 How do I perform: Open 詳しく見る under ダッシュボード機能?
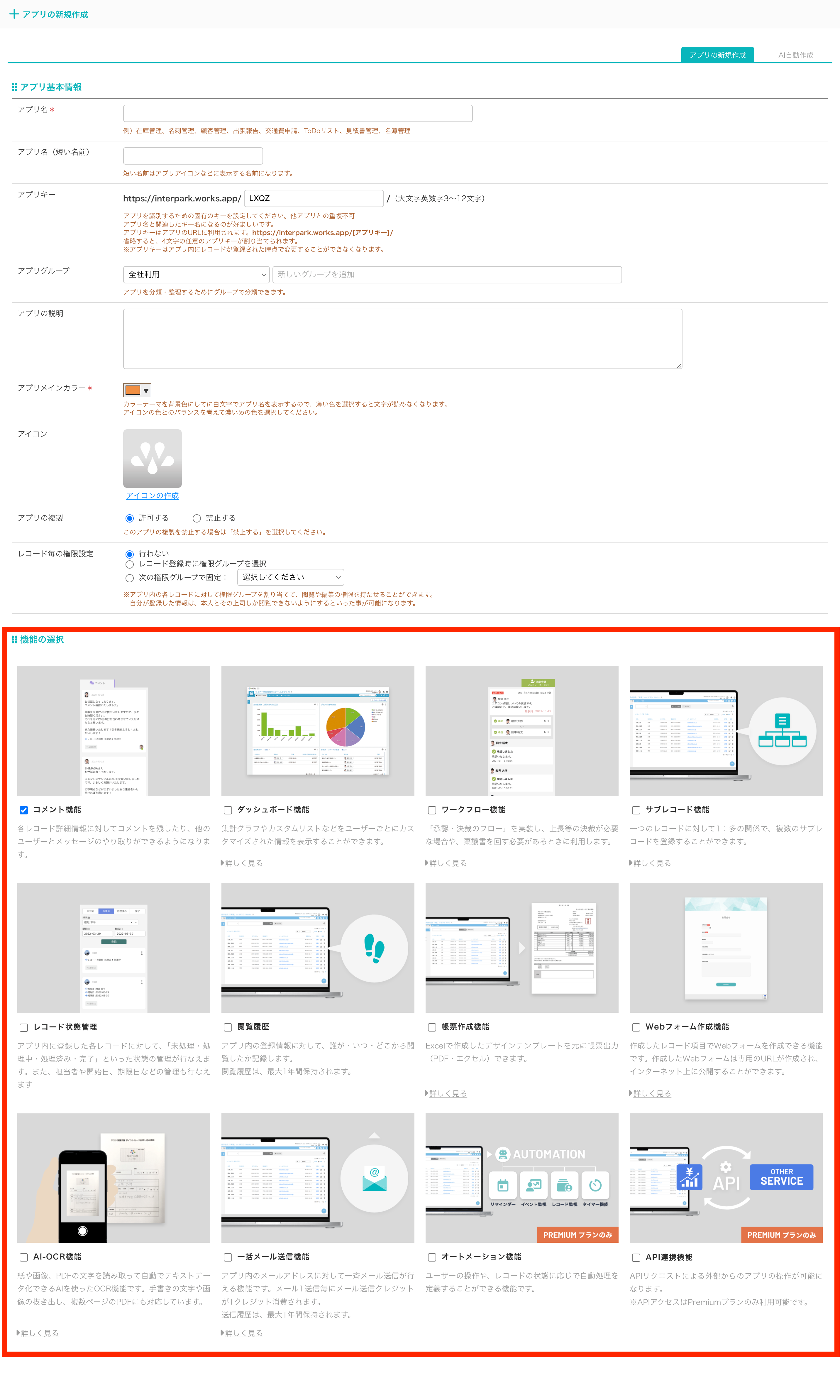(x=243, y=863)
